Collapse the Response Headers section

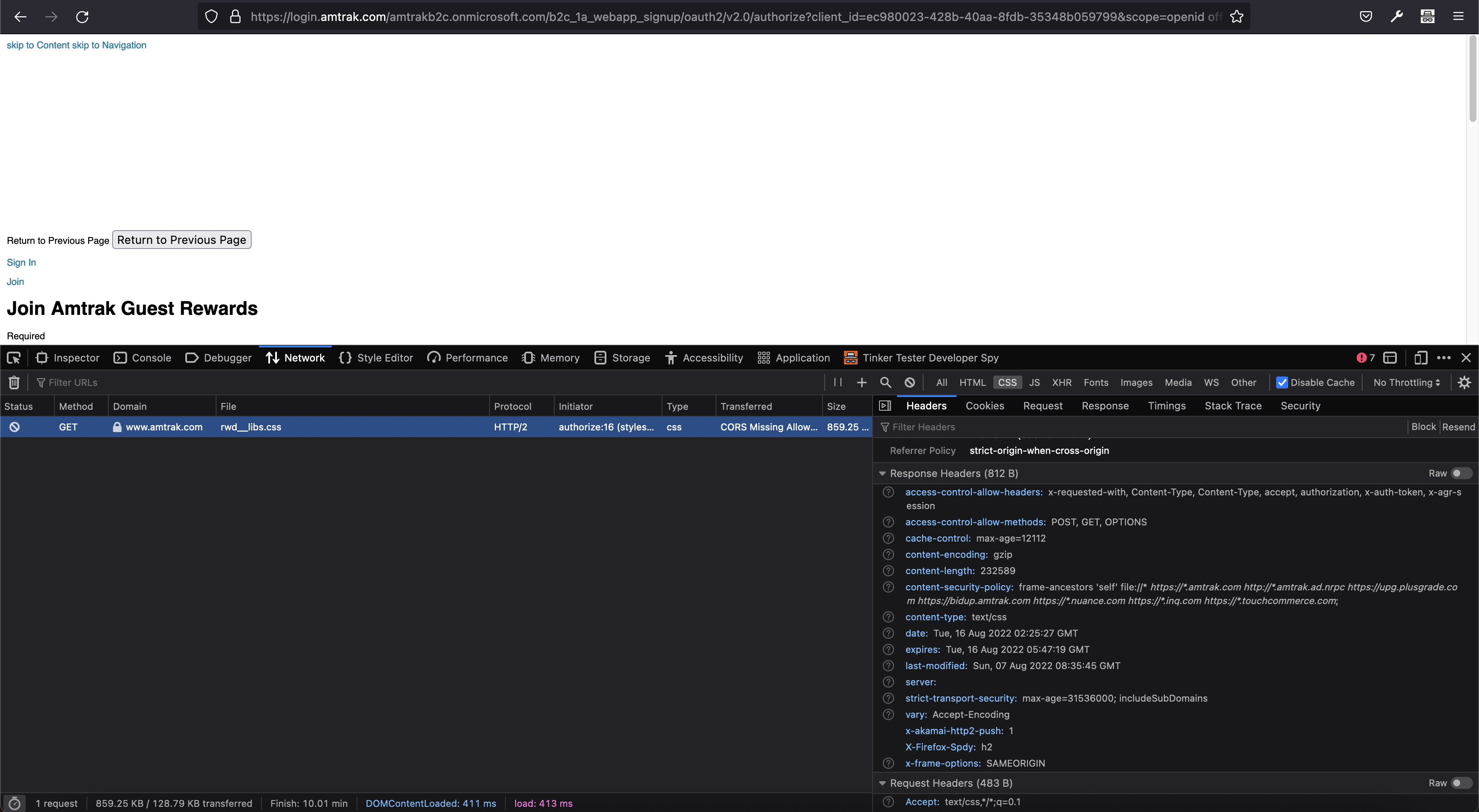(x=882, y=474)
